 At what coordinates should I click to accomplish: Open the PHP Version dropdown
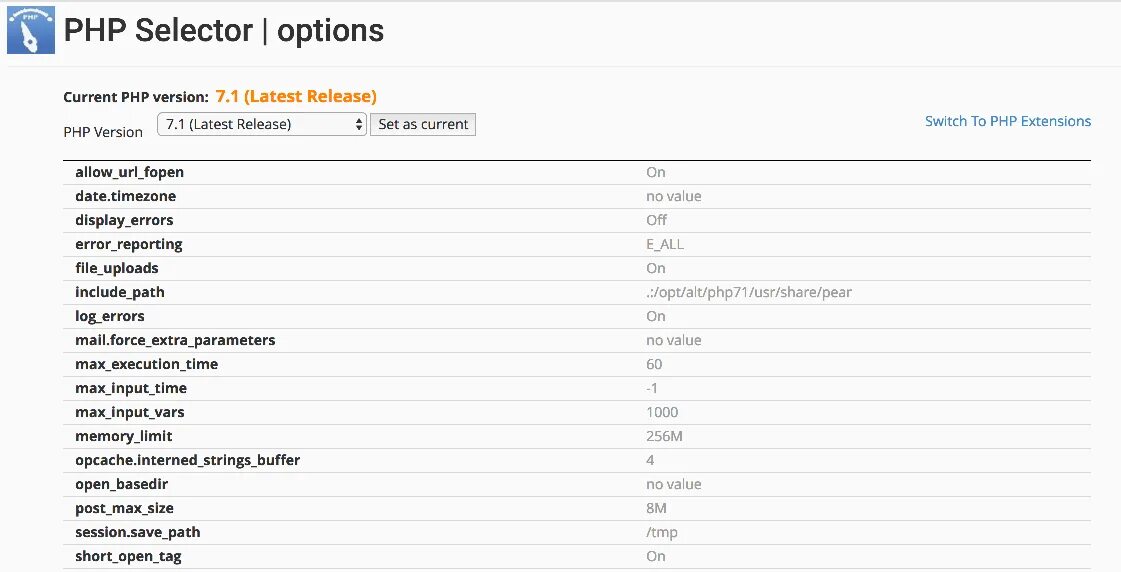(262, 125)
